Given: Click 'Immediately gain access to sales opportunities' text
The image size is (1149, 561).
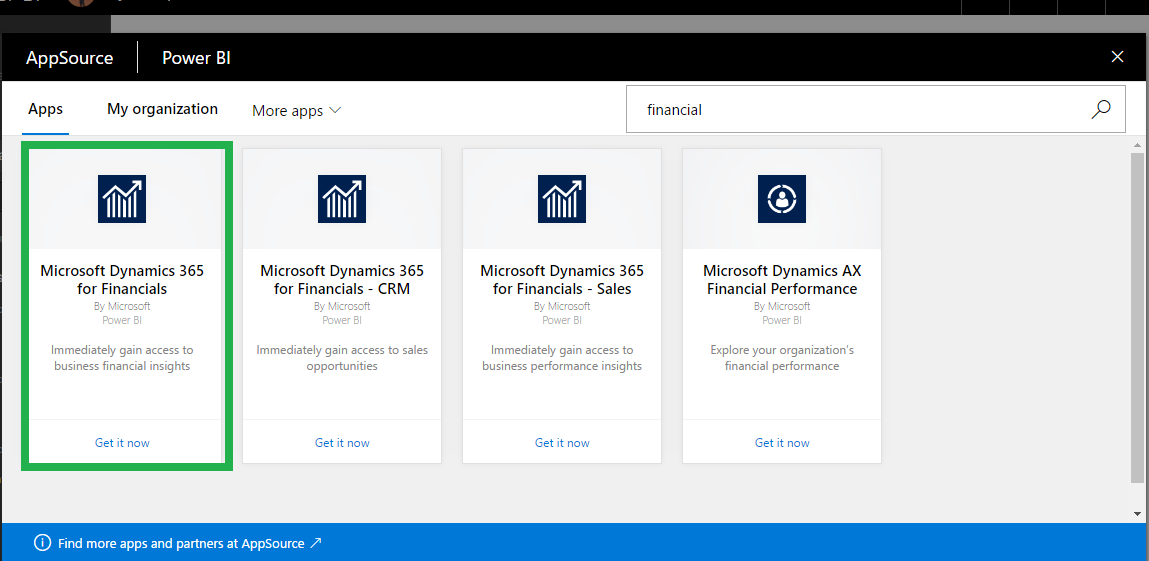Looking at the screenshot, I should pyautogui.click(x=342, y=357).
